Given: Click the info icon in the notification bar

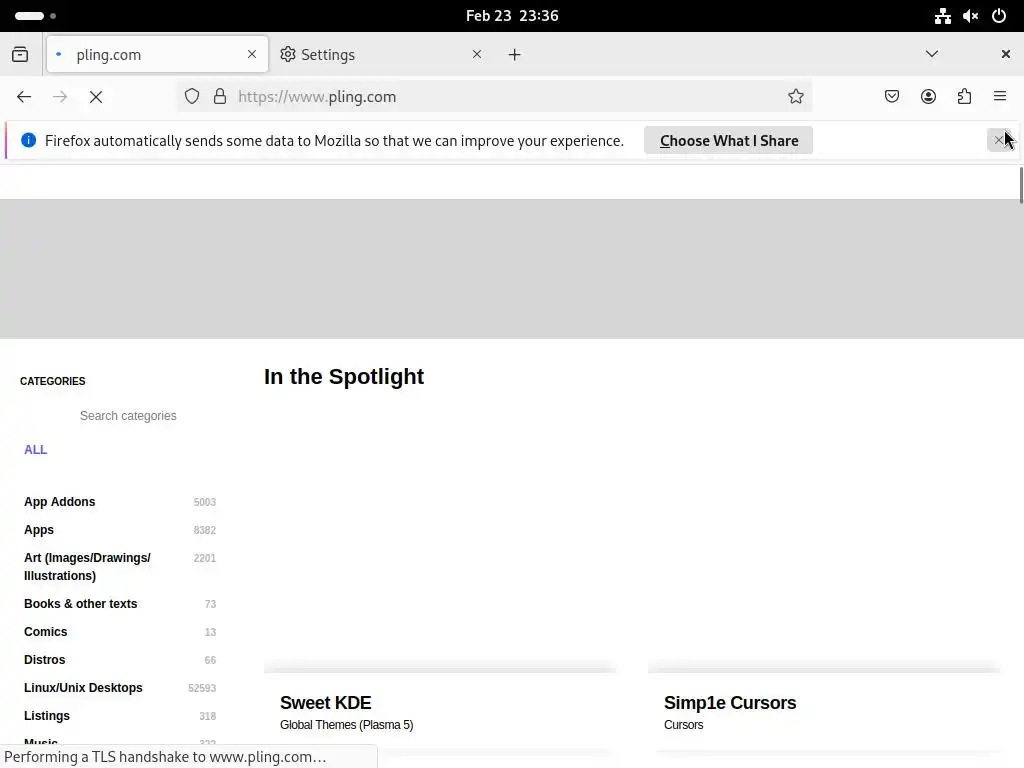Looking at the screenshot, I should tap(28, 140).
